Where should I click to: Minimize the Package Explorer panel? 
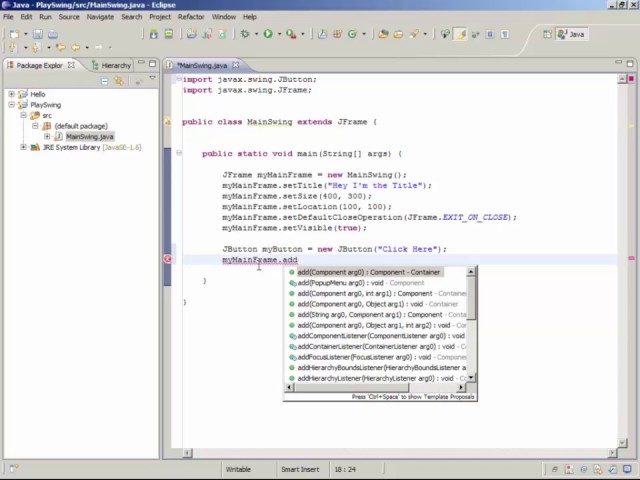tap(141, 63)
